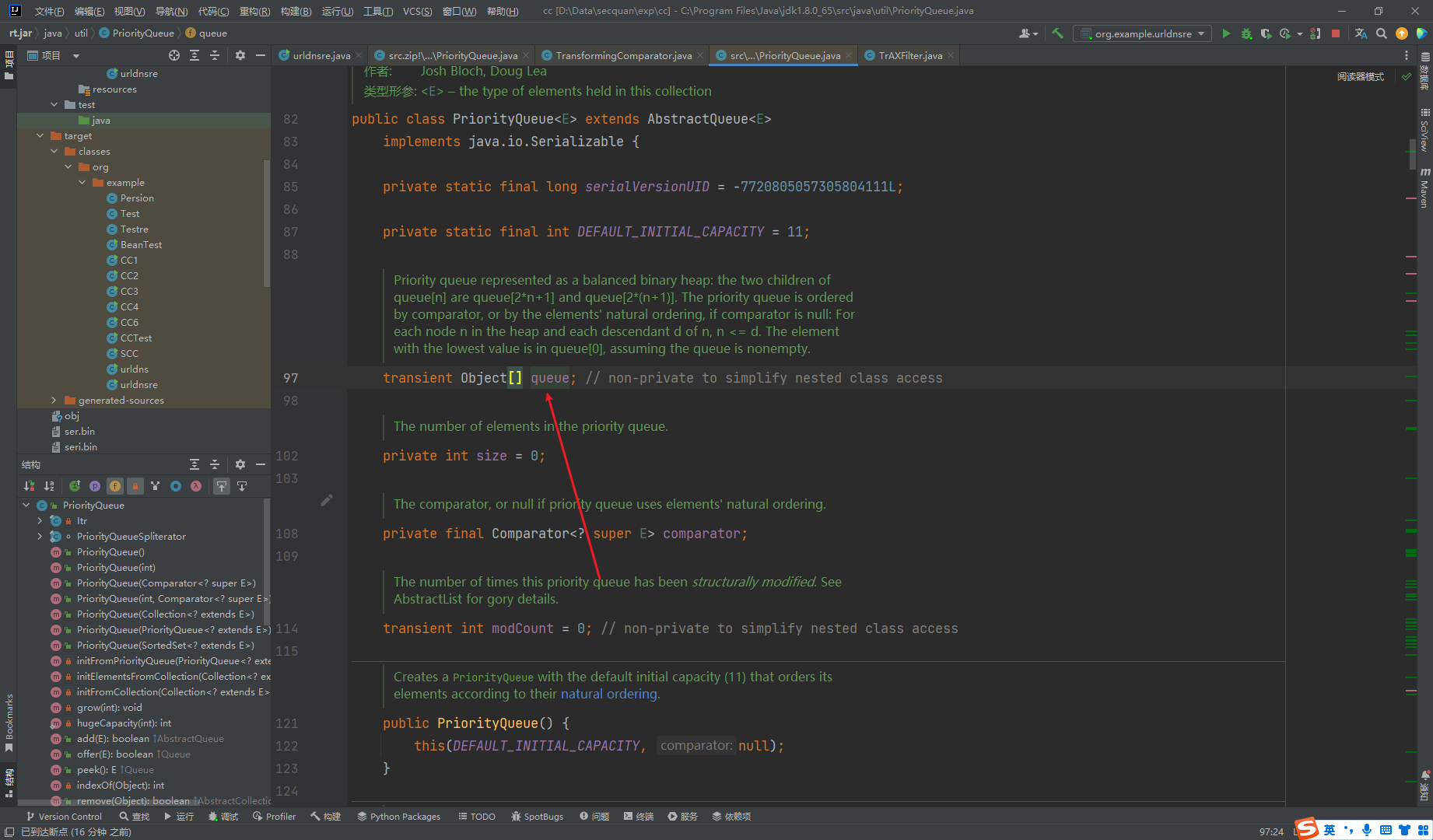
Task: Toggle sort by visibility in structure
Action: click(x=29, y=486)
